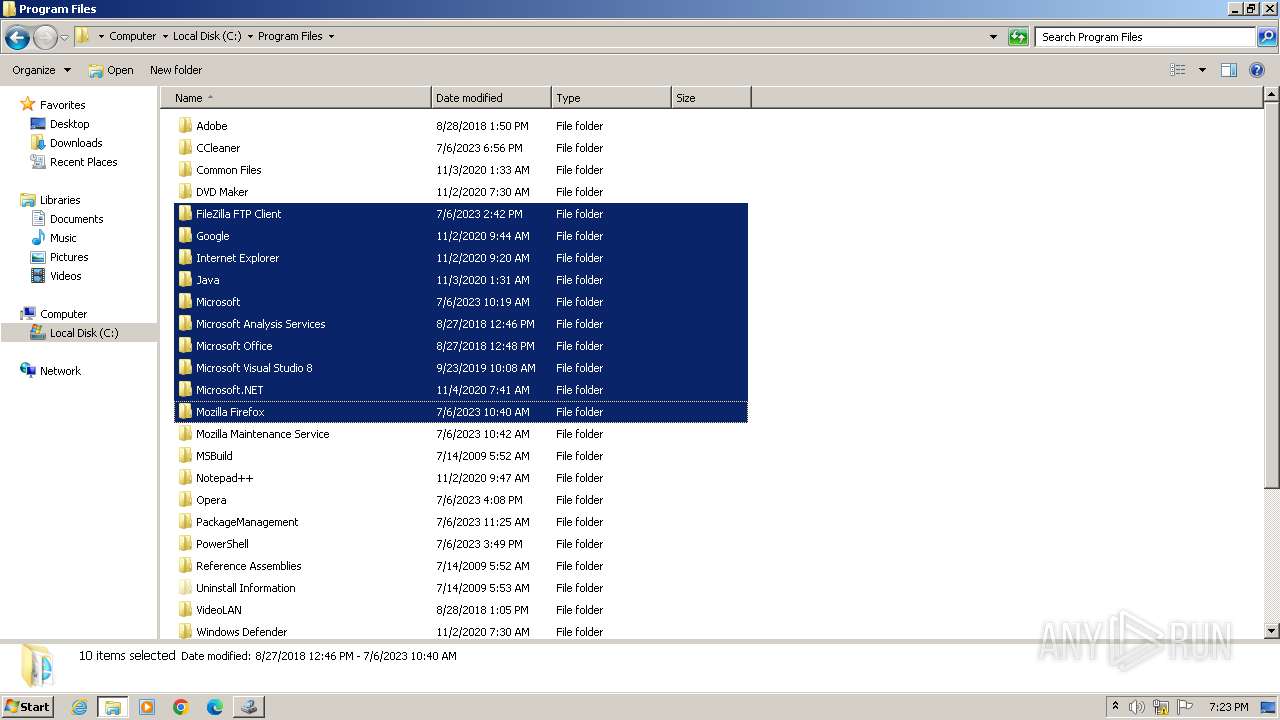
Task: Sort by the Name column header
Action: (296, 98)
